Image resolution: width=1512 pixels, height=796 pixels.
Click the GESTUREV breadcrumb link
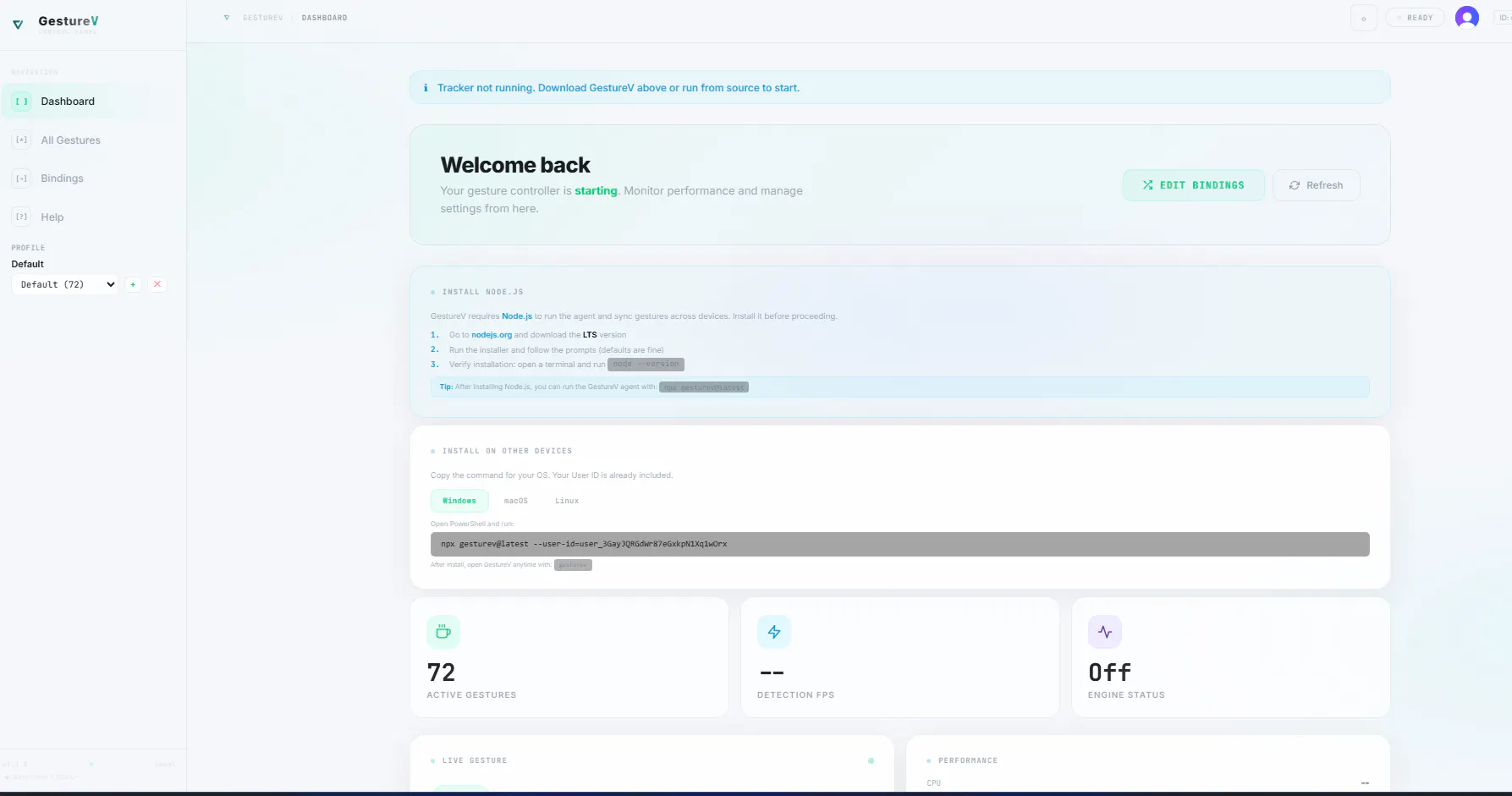coord(263,18)
